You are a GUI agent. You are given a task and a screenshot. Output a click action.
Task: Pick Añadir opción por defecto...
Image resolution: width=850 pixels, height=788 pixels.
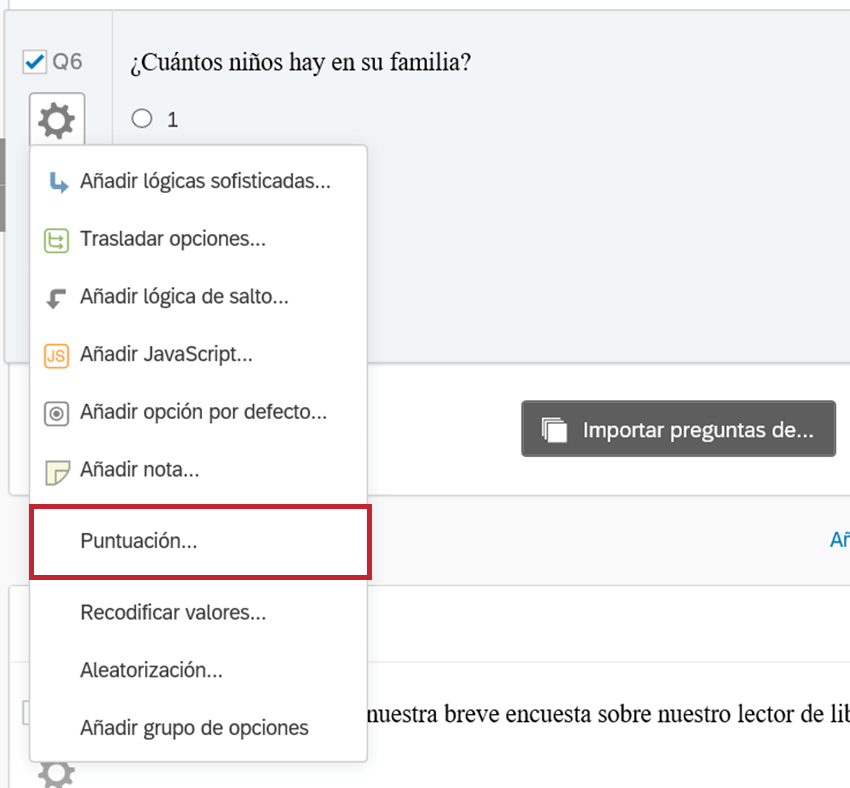point(198,412)
